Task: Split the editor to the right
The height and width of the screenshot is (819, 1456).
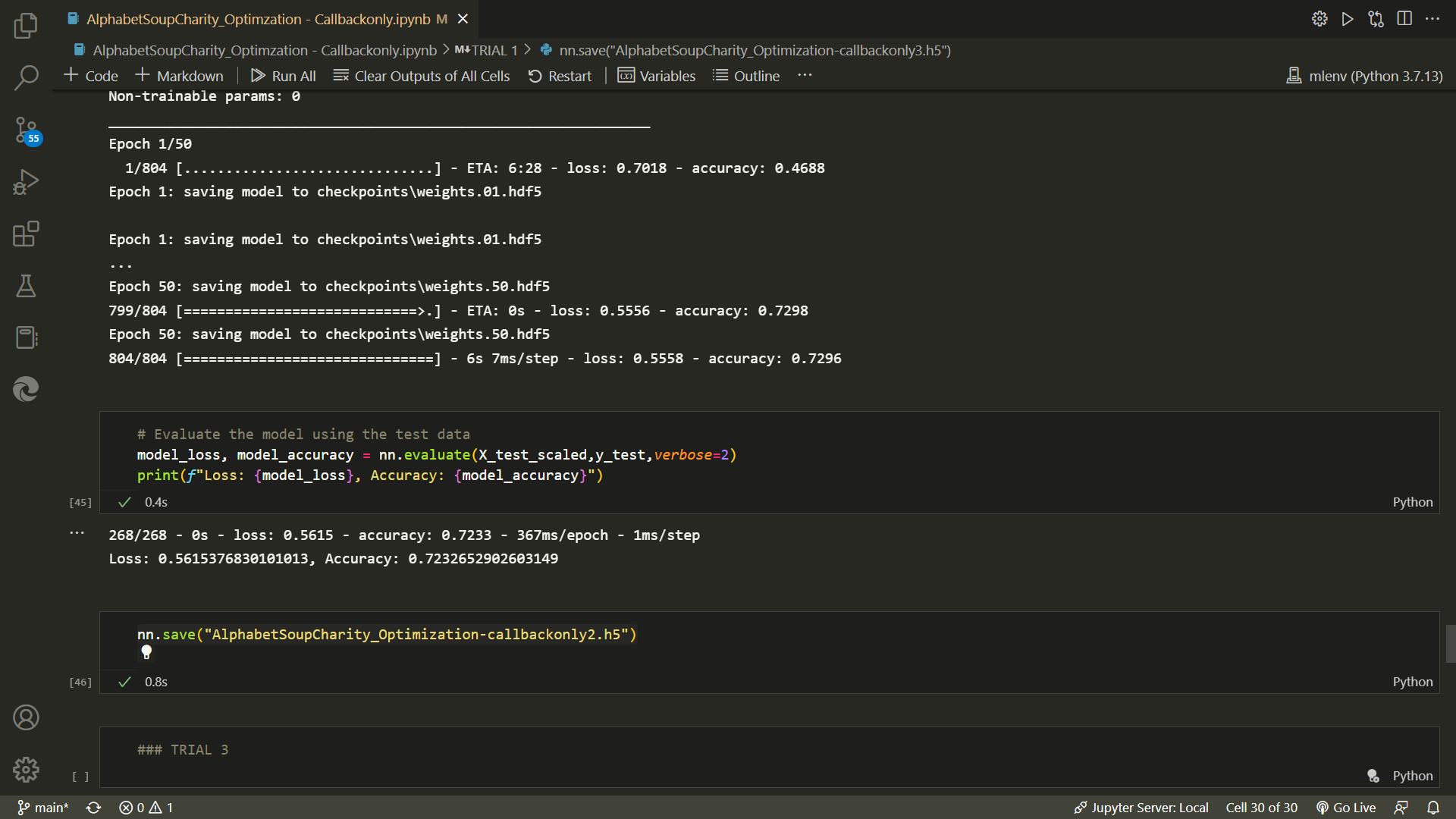Action: (1404, 19)
